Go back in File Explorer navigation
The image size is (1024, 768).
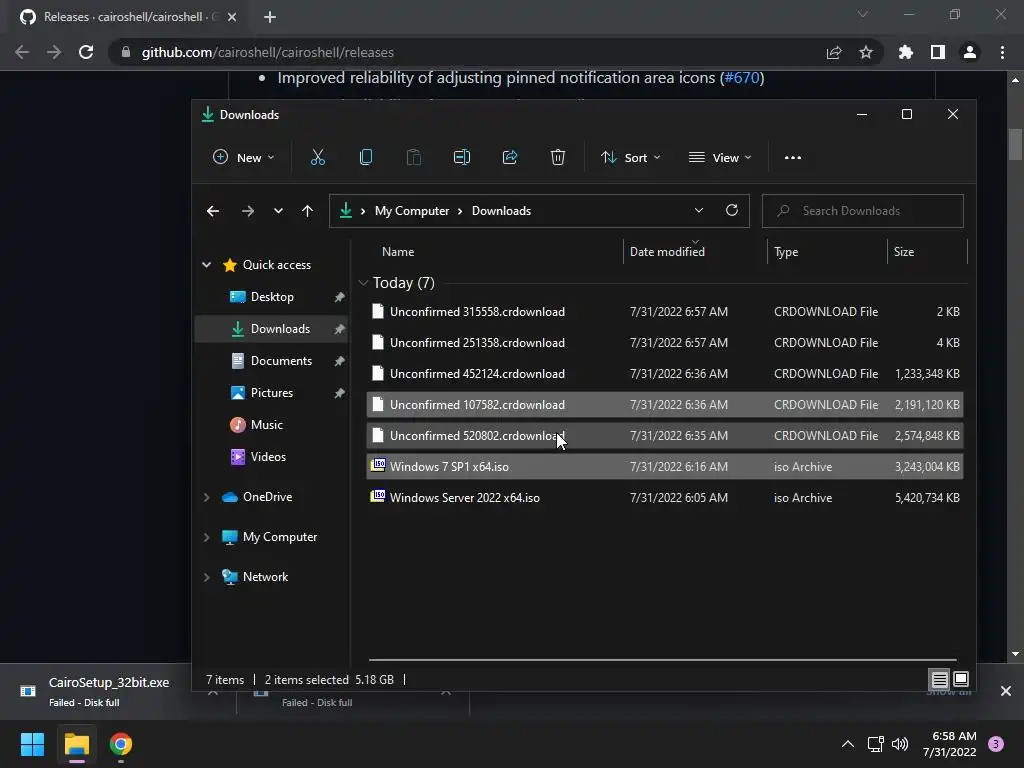[x=213, y=211]
